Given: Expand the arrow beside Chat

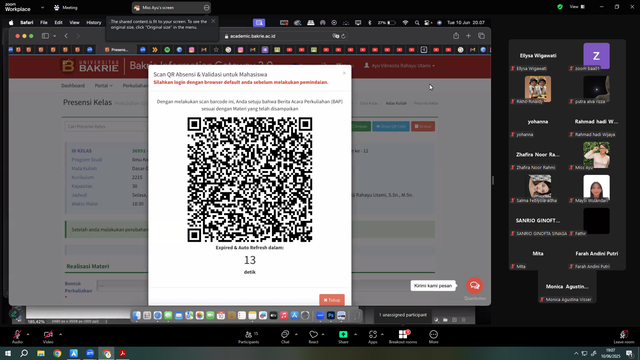Looking at the screenshot, I should [x=296, y=334].
